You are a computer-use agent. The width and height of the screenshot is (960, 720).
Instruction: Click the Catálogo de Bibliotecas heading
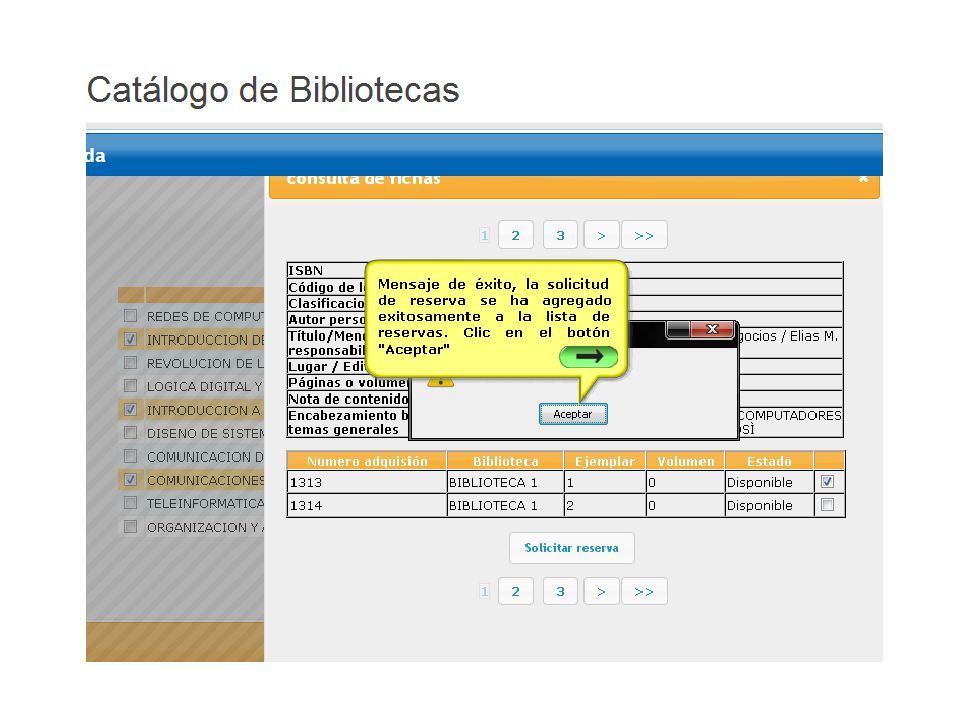tap(273, 90)
